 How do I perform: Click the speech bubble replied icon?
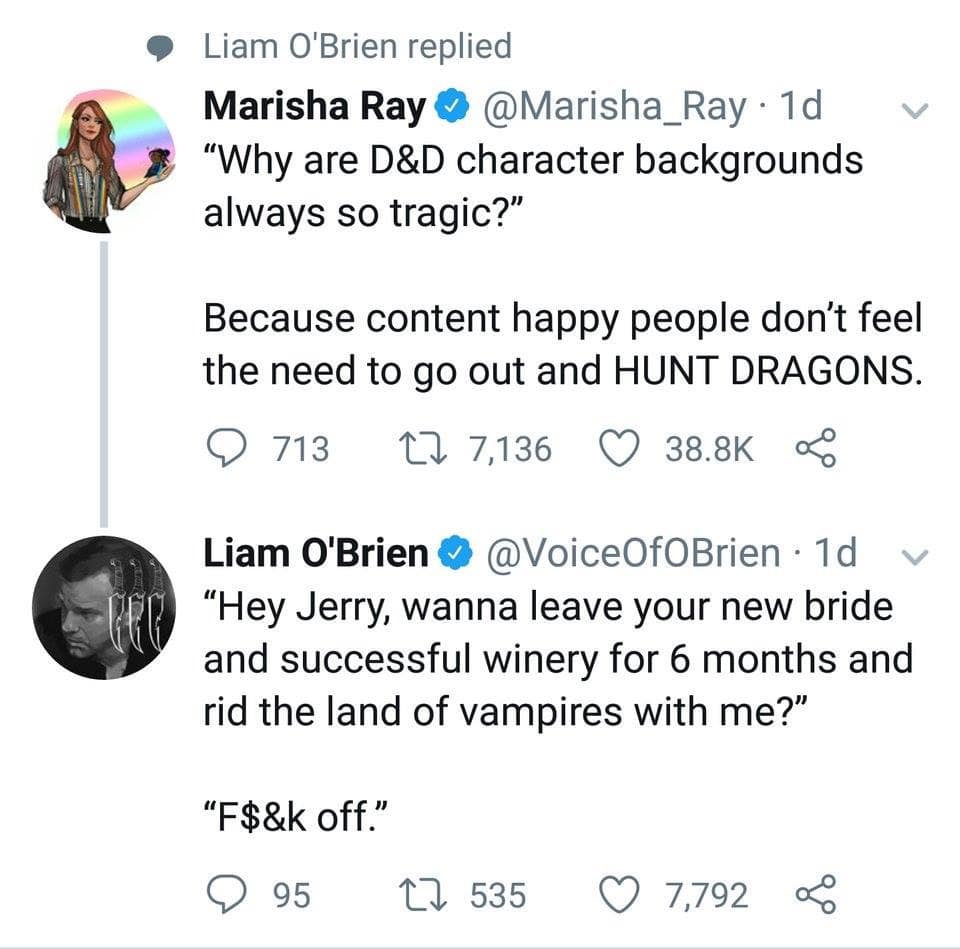coord(160,47)
